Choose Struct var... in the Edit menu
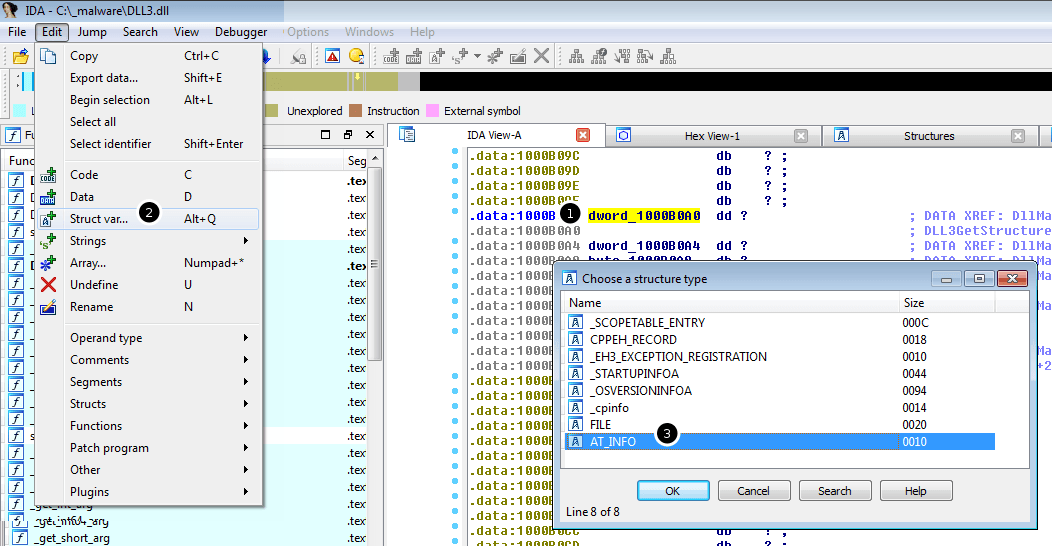Image resolution: width=1052 pixels, height=546 pixels. pyautogui.click(x=98, y=219)
